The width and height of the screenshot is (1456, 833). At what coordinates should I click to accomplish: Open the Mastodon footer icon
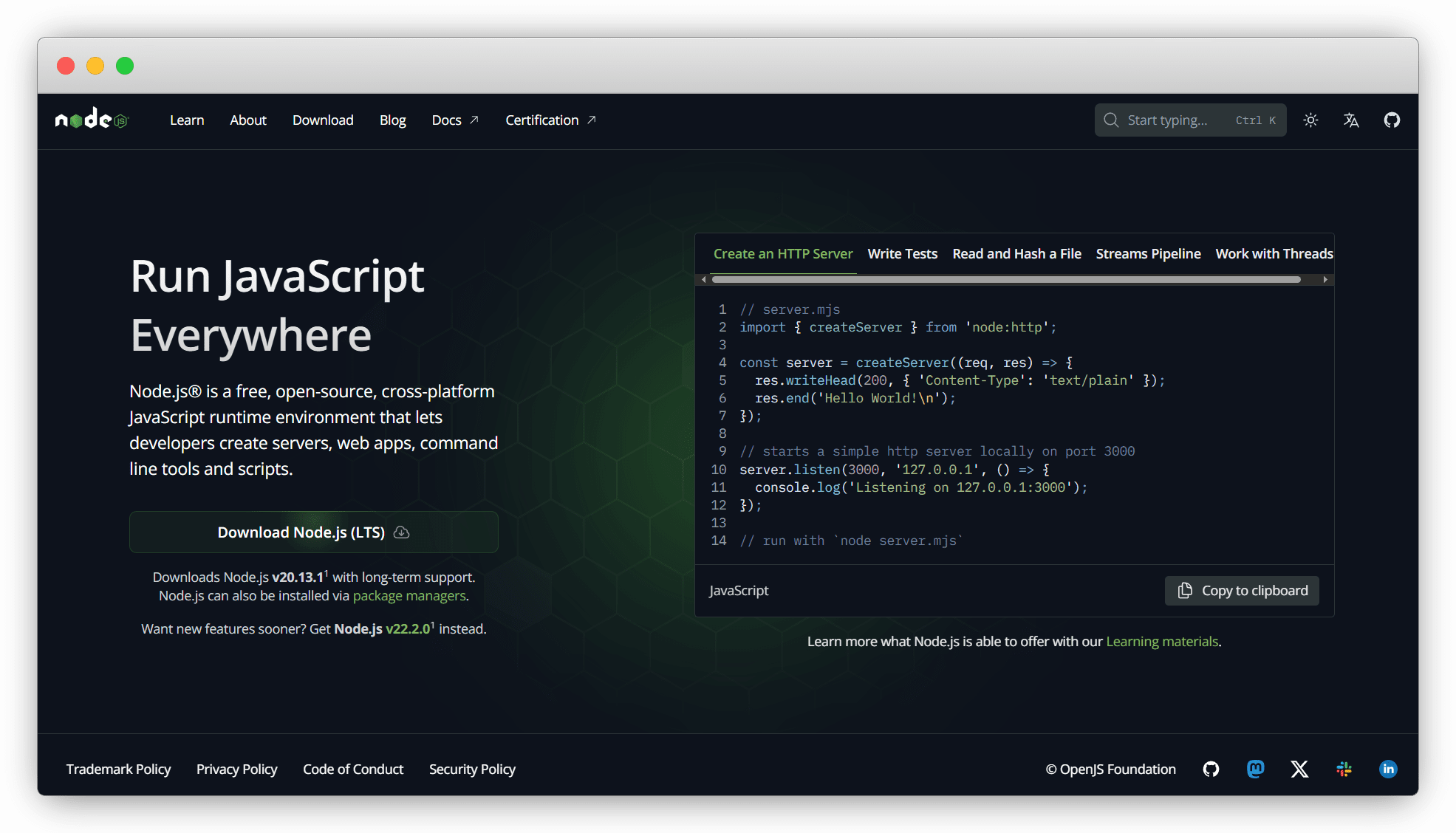pyautogui.click(x=1255, y=769)
